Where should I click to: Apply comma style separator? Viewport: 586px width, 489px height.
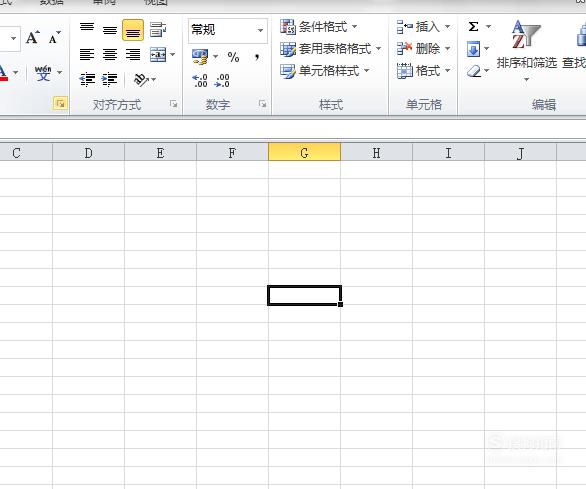256,57
